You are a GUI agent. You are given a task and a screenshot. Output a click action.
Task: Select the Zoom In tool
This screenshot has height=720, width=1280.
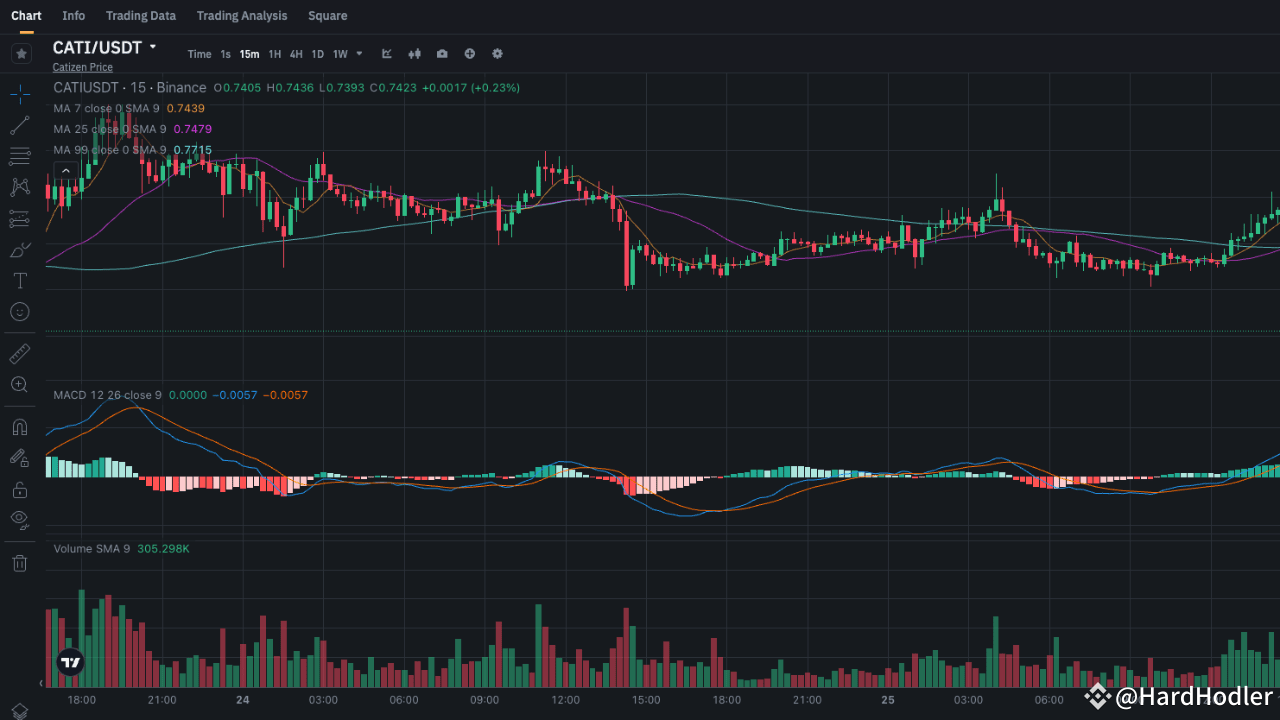20,384
